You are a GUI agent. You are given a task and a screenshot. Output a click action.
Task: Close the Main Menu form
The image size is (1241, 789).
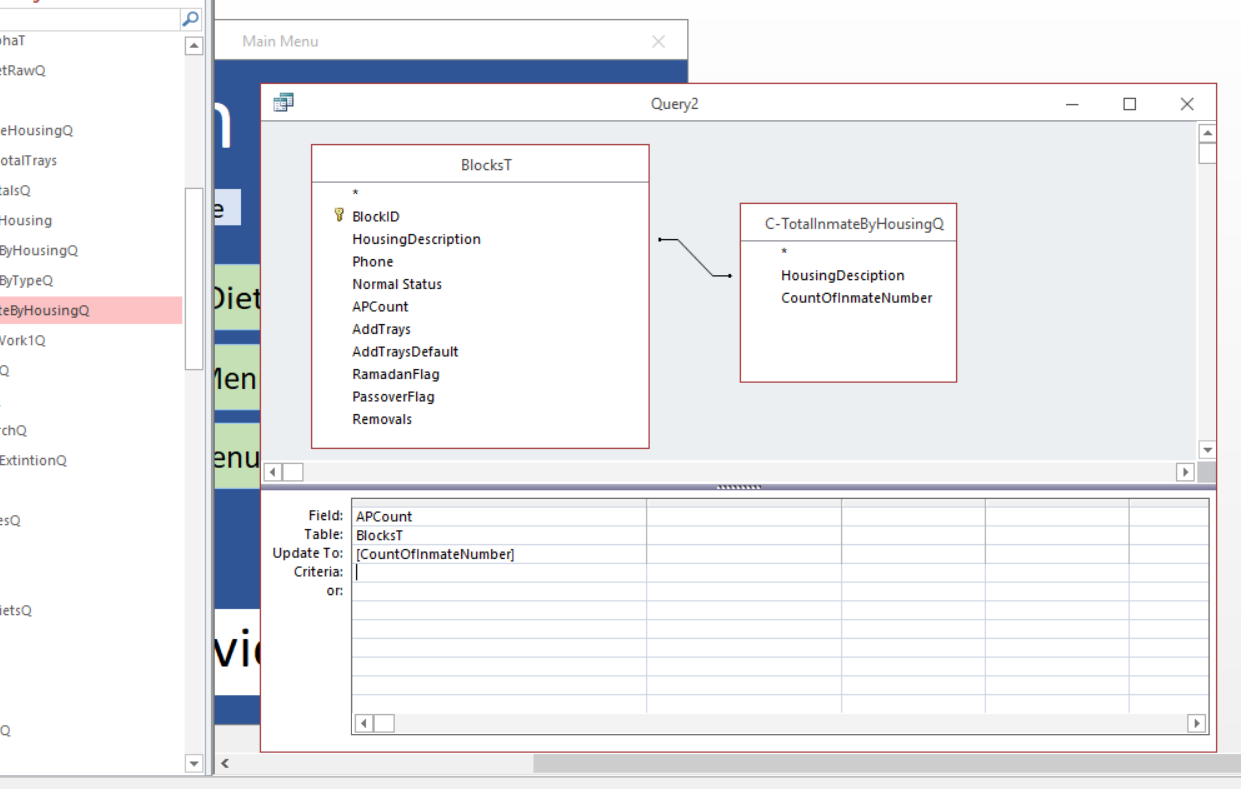pyautogui.click(x=657, y=41)
